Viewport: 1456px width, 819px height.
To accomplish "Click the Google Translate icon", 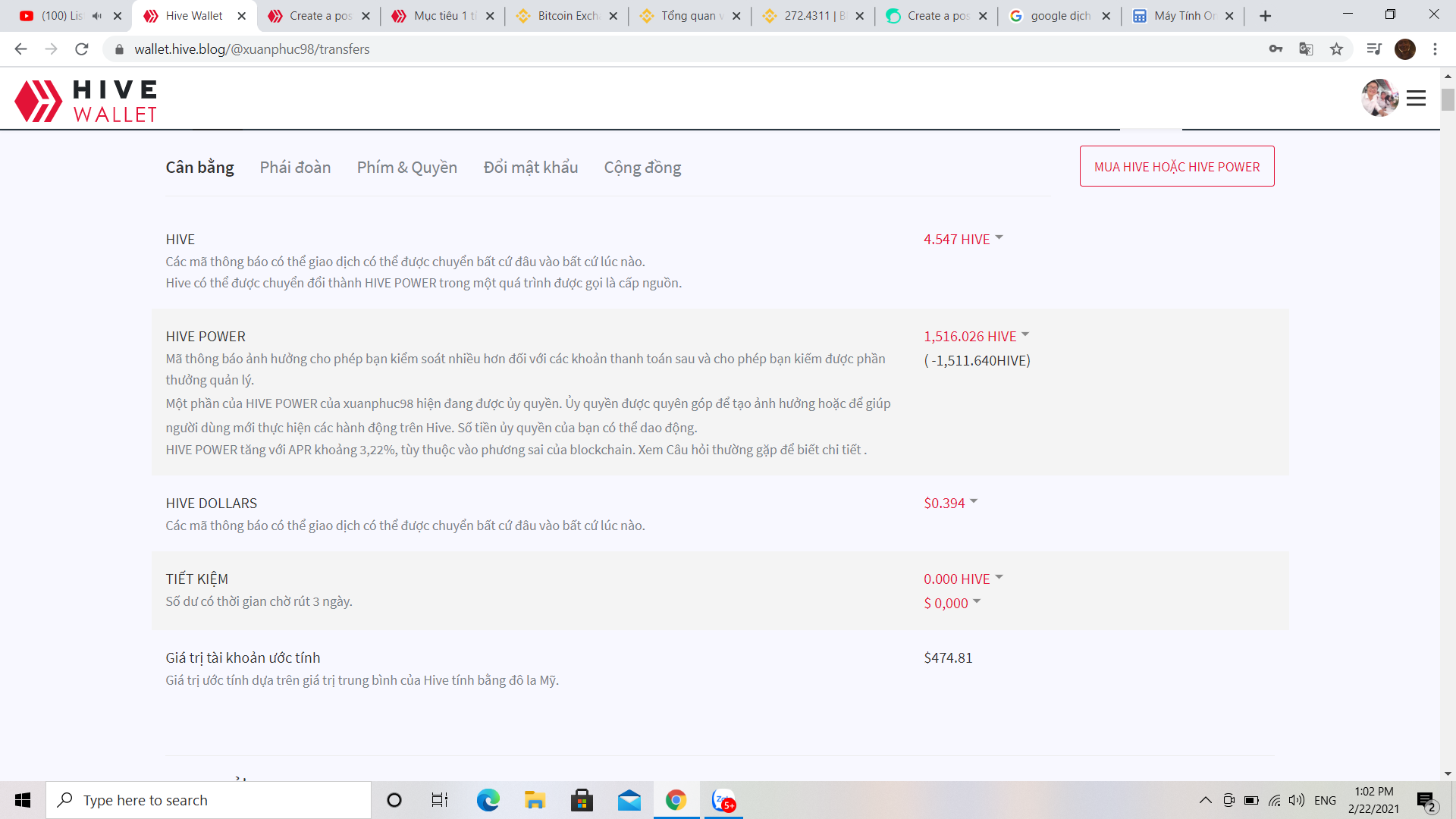I will tap(1306, 49).
